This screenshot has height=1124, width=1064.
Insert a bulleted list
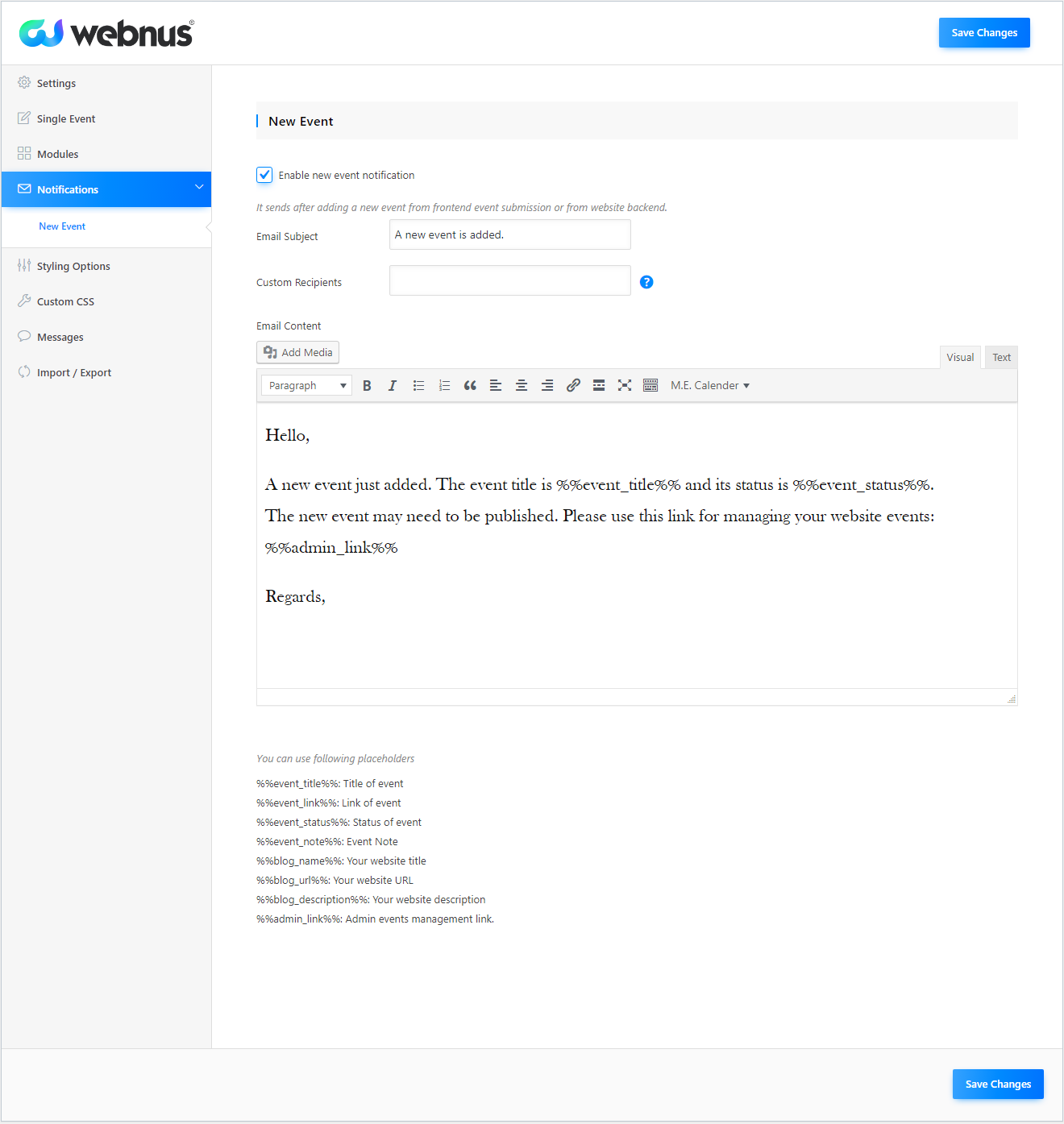(x=418, y=386)
